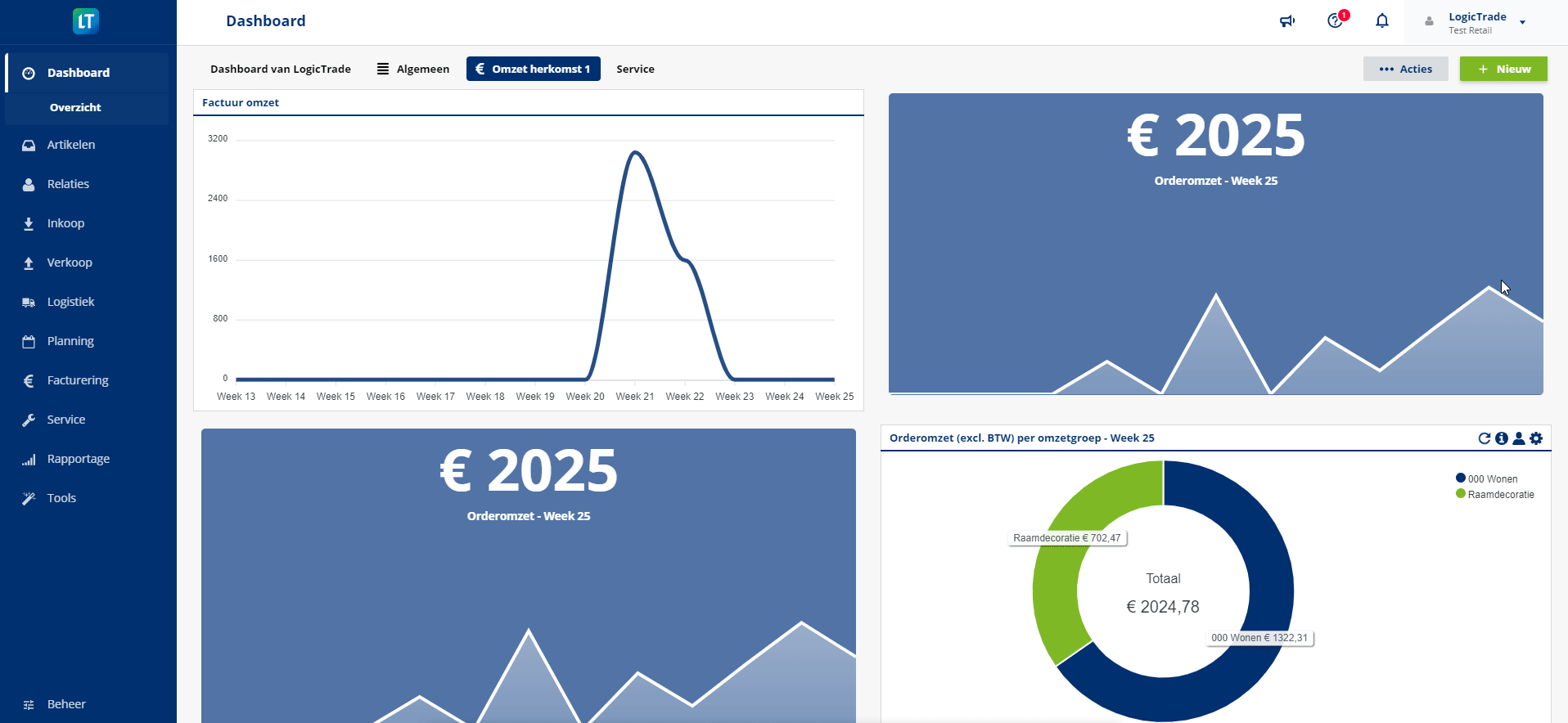Open the help icon with red badge

point(1336,20)
